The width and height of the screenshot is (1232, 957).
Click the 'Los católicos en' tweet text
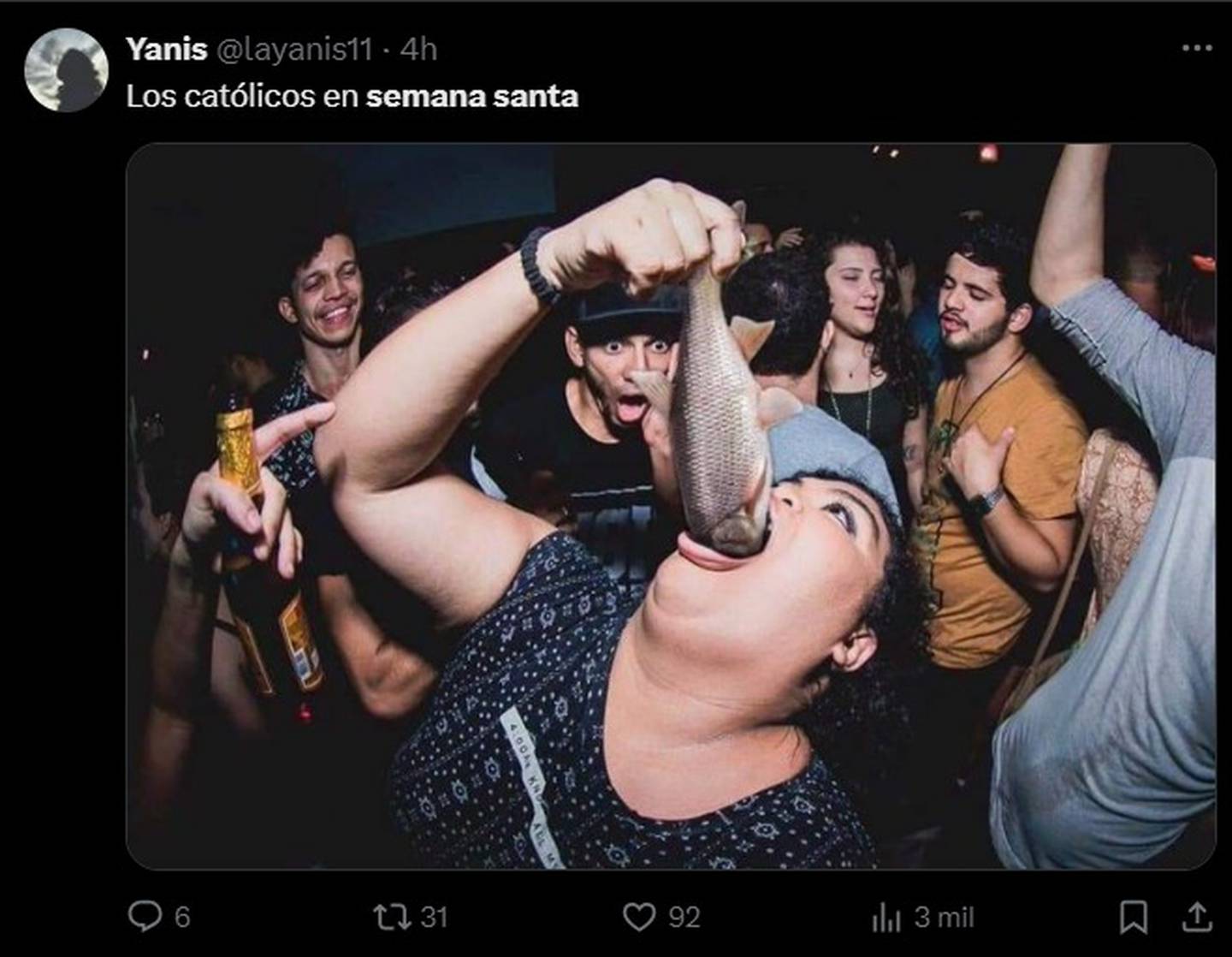[x=242, y=96]
